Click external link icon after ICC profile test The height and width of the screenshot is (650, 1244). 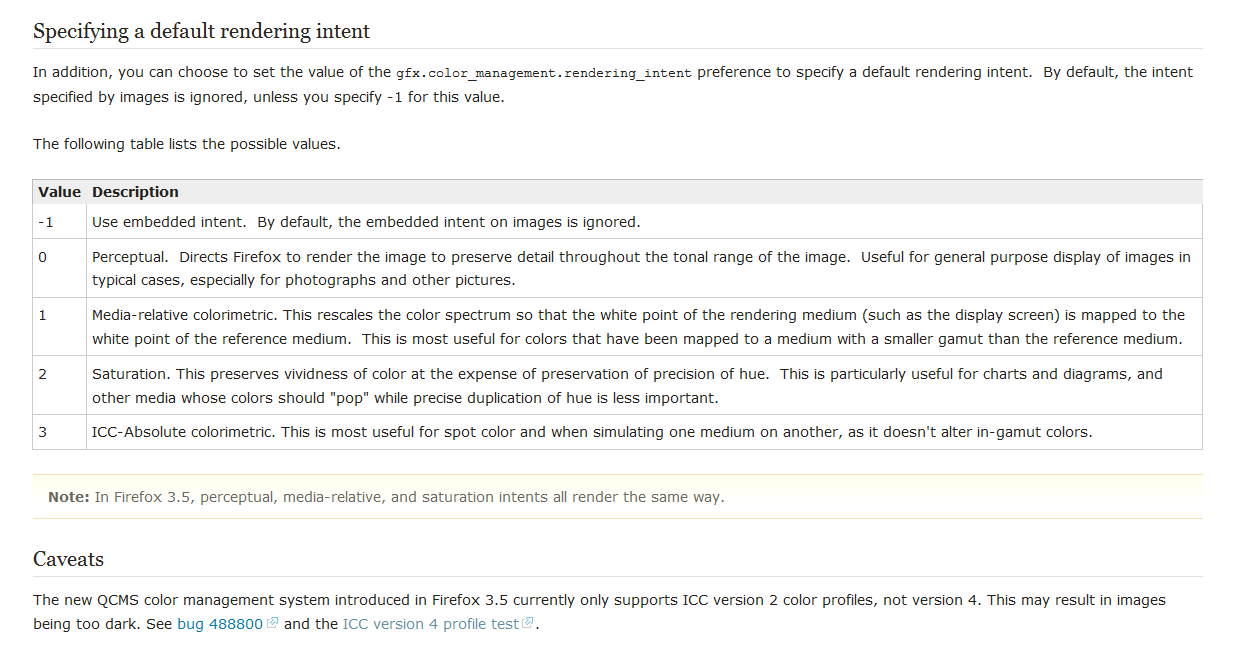[x=528, y=624]
